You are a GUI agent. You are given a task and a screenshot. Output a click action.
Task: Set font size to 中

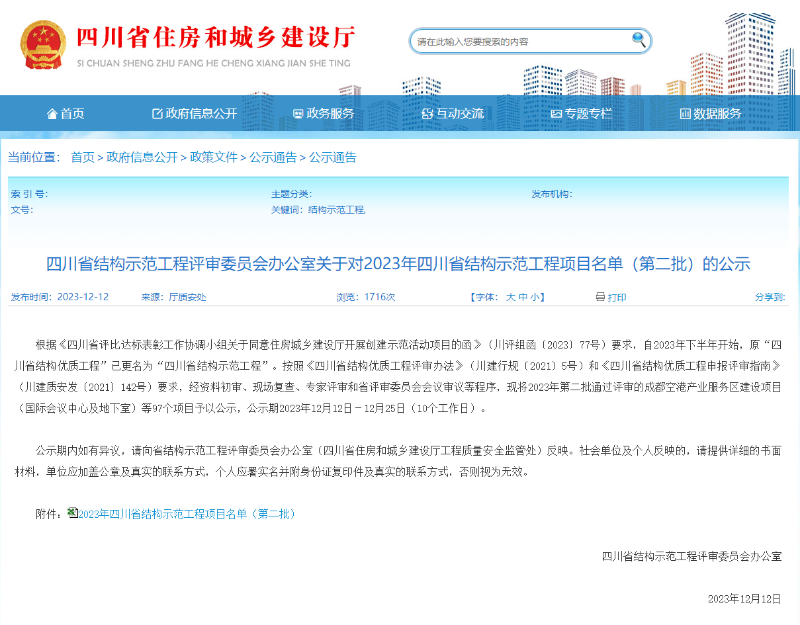[x=523, y=297]
